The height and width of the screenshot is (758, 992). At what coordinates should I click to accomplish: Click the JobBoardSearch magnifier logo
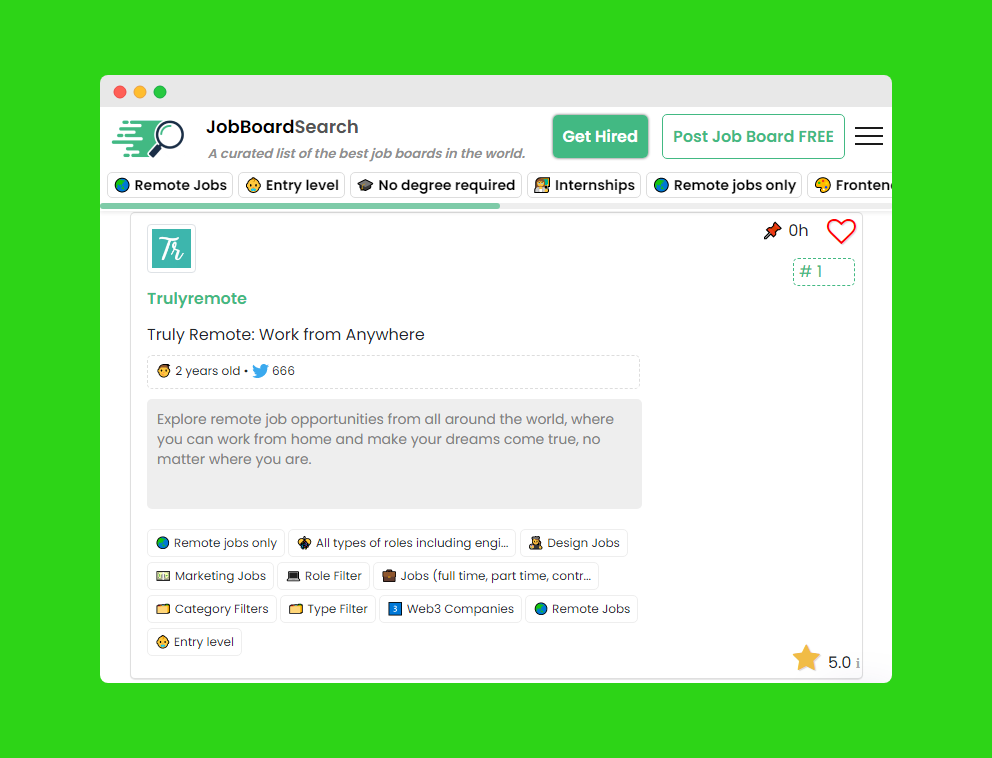coord(148,138)
